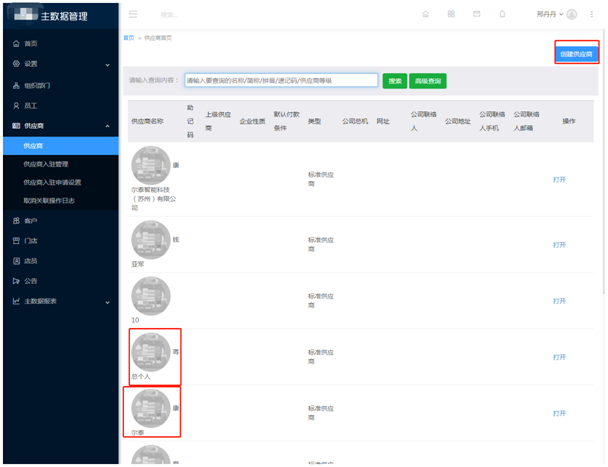Expand the 设置 menu chevron
608x467 pixels.
click(107, 65)
